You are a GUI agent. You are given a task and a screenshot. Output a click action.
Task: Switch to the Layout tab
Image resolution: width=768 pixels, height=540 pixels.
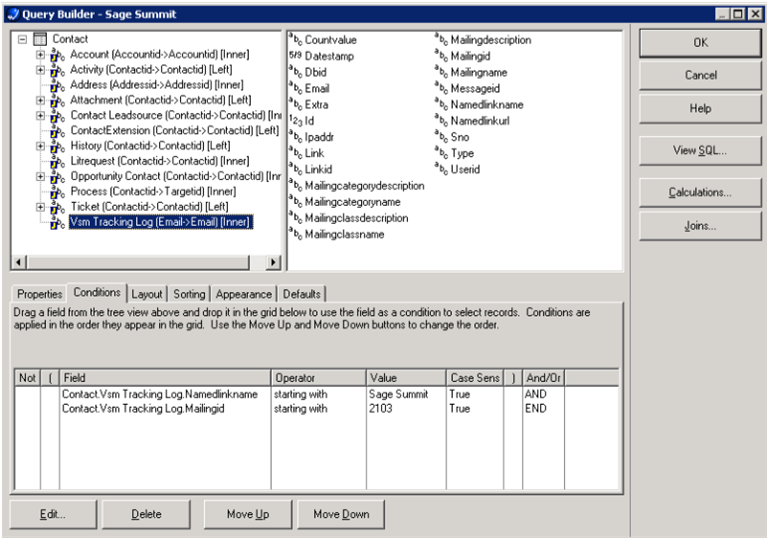[147, 294]
